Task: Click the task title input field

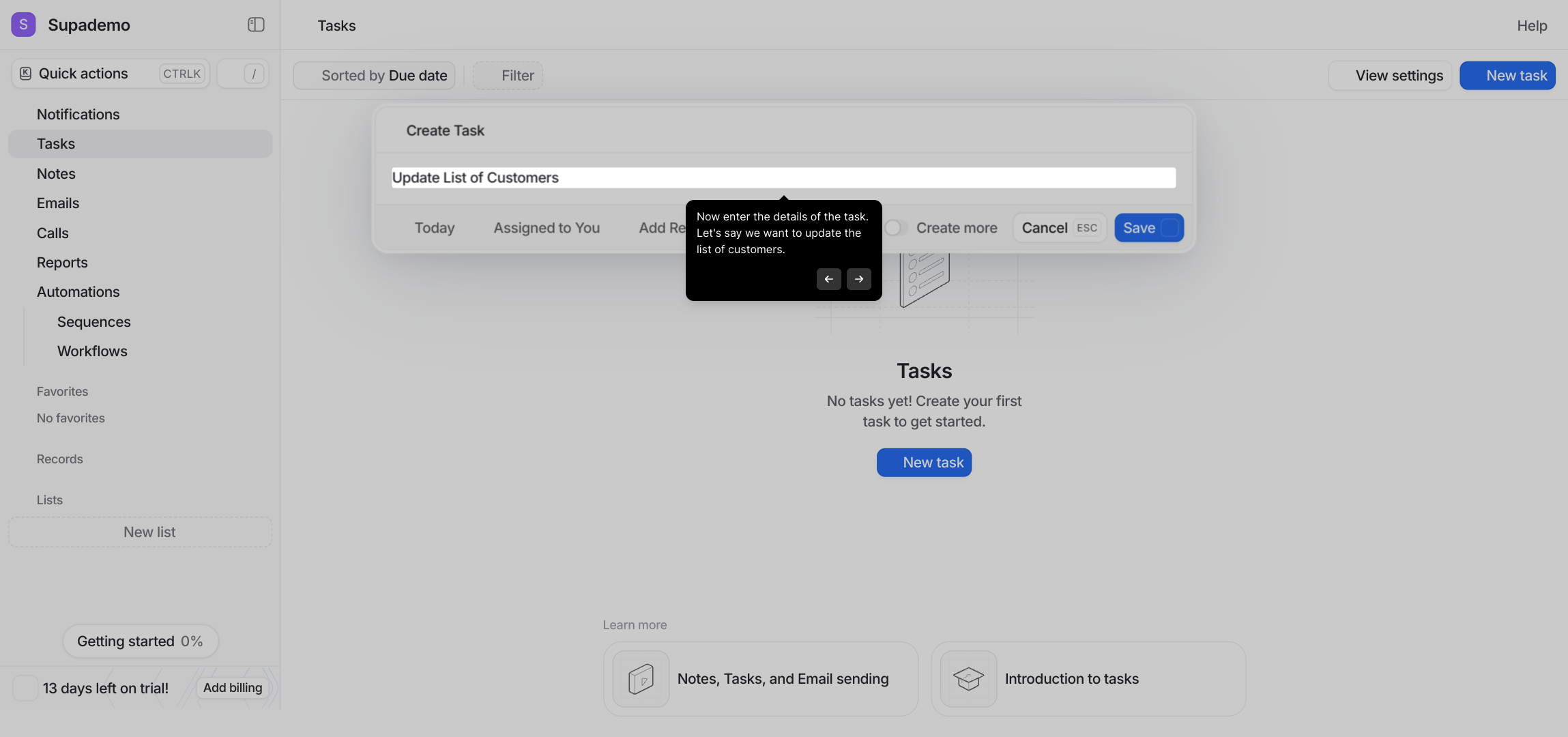Action: coord(783,177)
